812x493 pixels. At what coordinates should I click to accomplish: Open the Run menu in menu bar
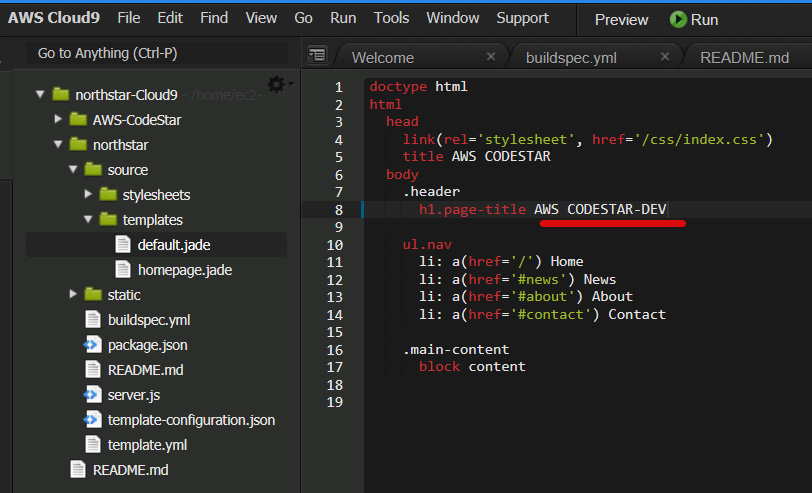(343, 18)
